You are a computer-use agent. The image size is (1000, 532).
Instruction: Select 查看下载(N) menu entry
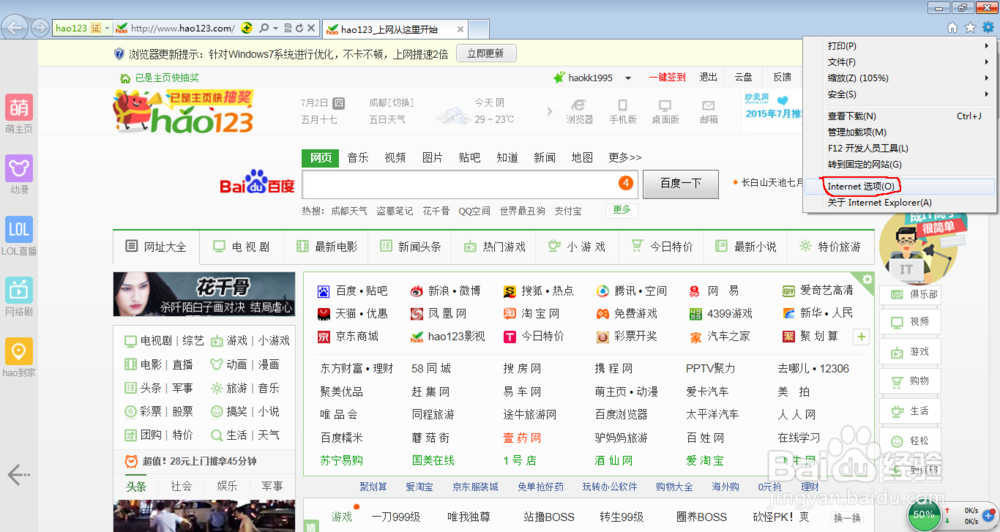pyautogui.click(x=899, y=116)
